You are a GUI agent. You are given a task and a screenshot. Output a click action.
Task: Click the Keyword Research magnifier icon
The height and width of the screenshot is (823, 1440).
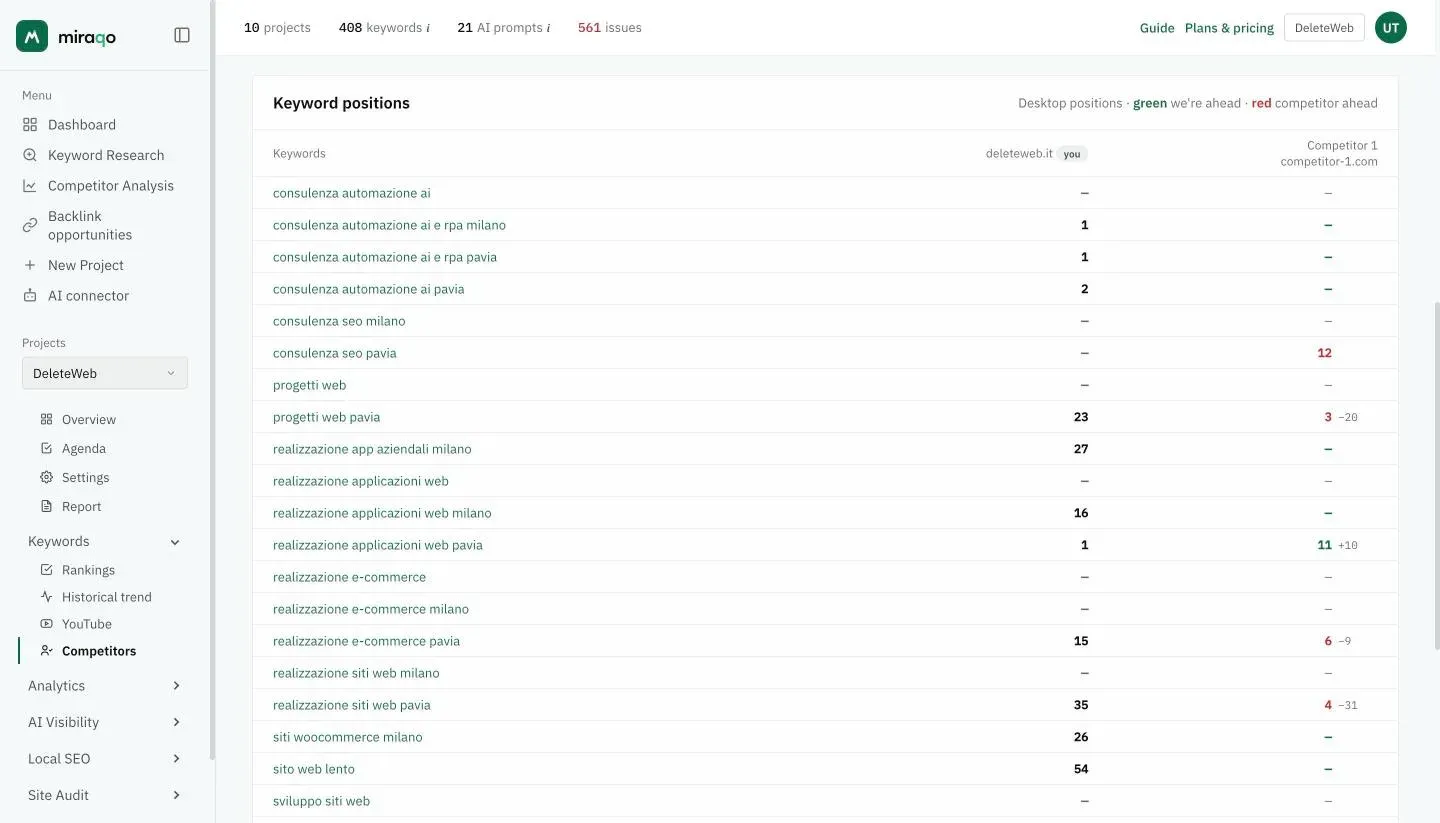click(30, 155)
